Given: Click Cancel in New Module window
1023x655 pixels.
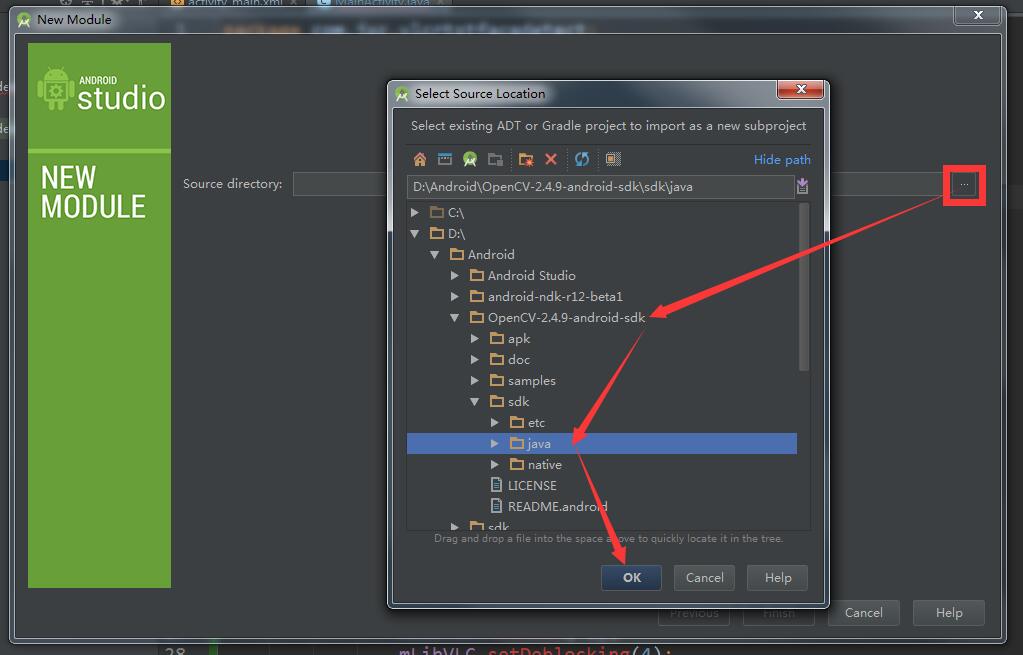Looking at the screenshot, I should (x=863, y=613).
